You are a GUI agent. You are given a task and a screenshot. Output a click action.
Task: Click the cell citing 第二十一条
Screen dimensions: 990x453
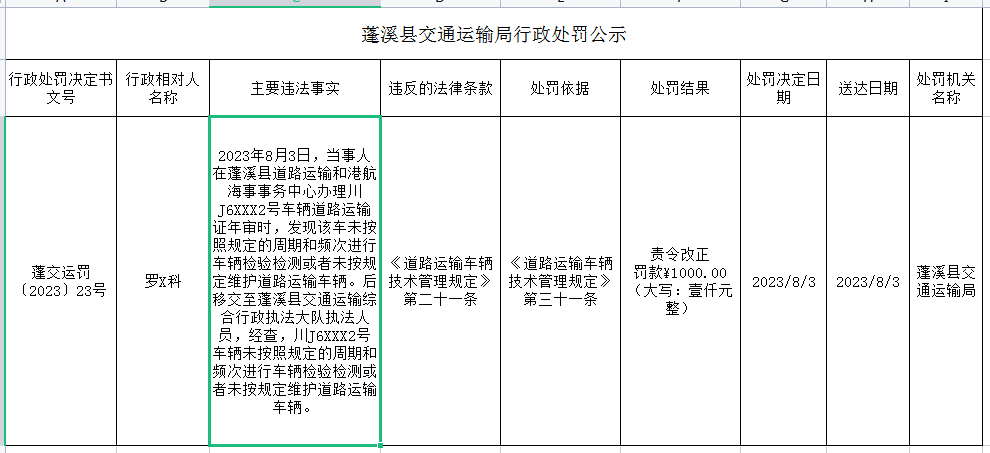coord(440,281)
